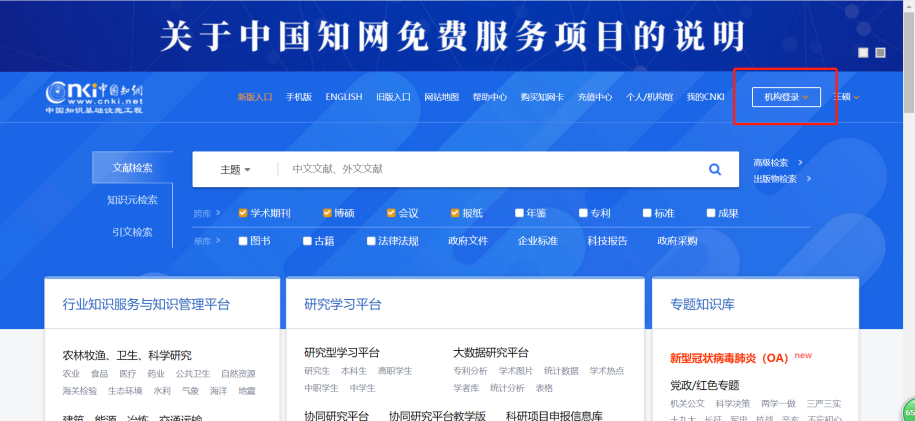Click the 中学生 platform link
The image size is (915, 421).
click(x=362, y=388)
